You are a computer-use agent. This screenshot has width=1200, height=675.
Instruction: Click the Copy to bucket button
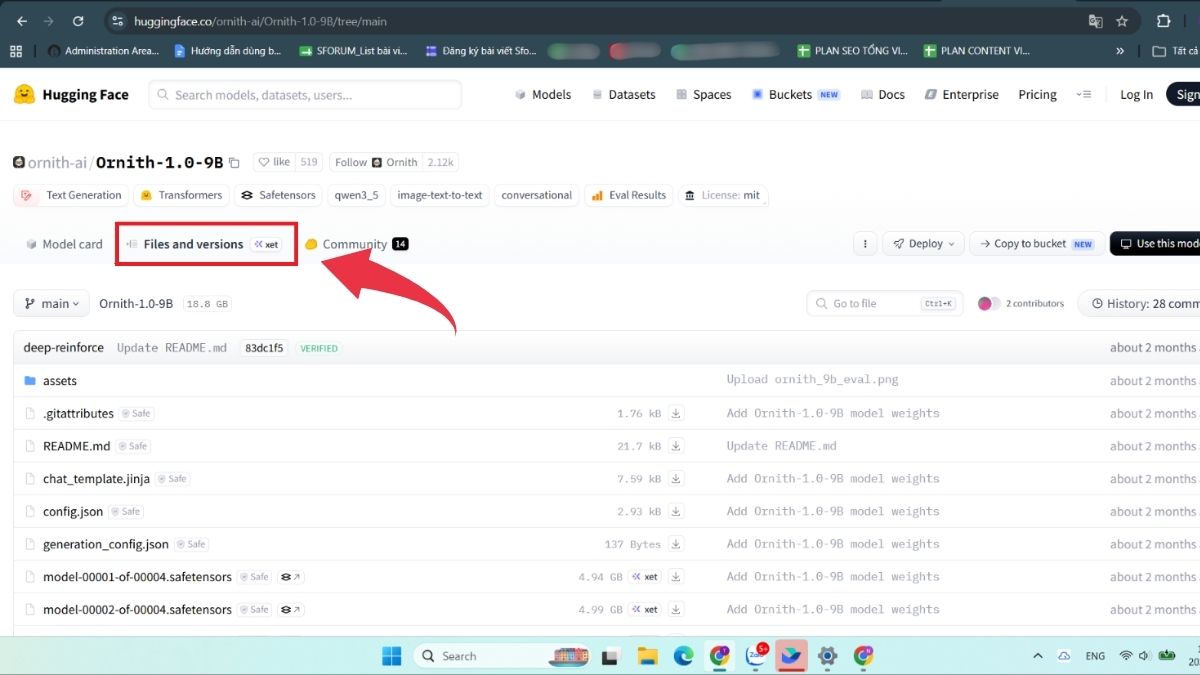point(1038,244)
